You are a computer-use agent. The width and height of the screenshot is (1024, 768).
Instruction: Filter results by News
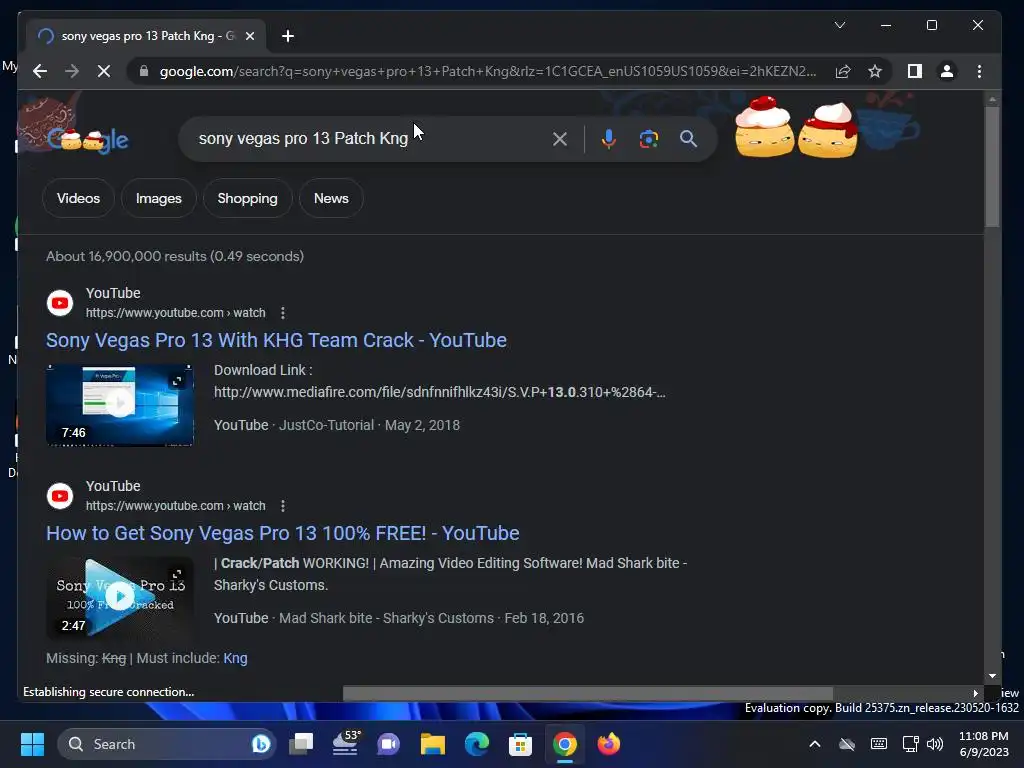pos(331,198)
